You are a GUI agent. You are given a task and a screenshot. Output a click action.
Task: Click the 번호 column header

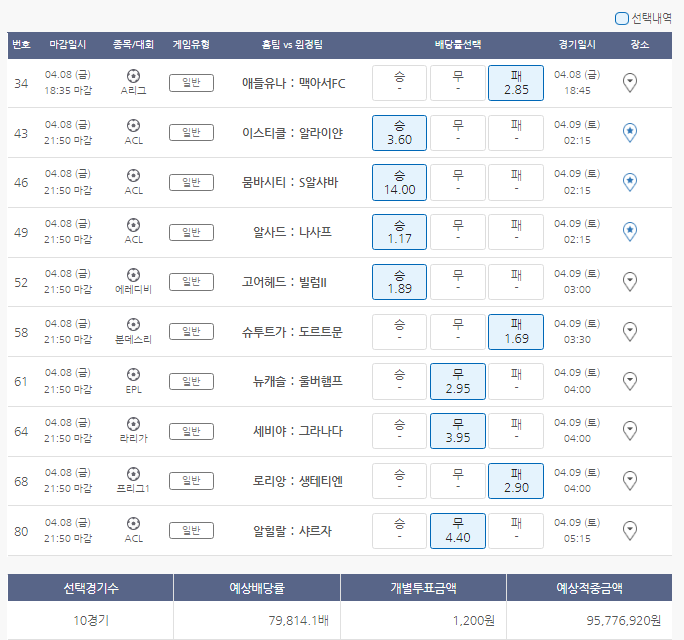tap(21, 44)
